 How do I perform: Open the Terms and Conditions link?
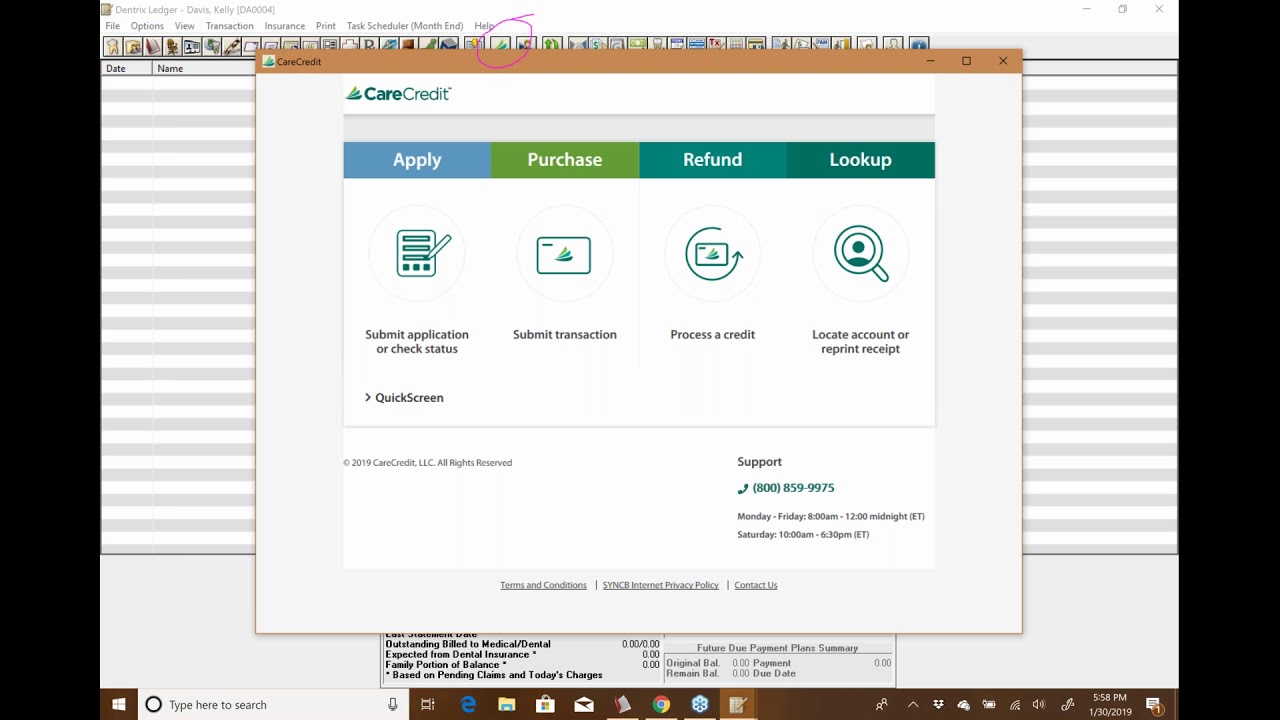(543, 585)
